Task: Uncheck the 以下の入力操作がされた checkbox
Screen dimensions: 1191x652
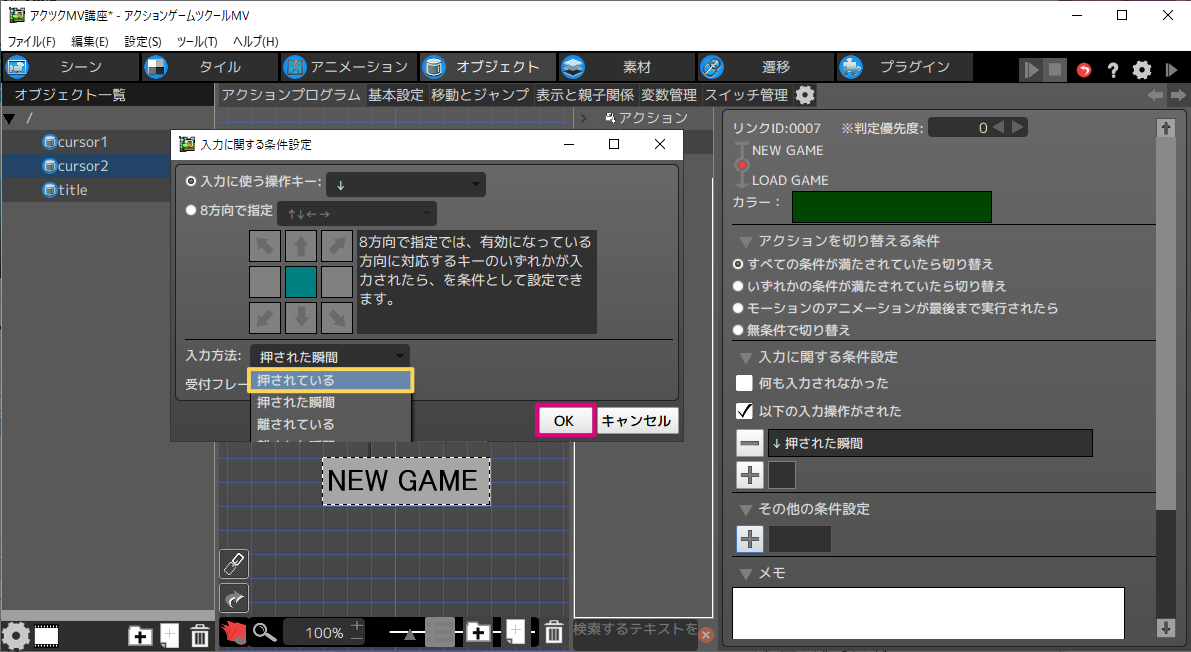Action: [744, 411]
